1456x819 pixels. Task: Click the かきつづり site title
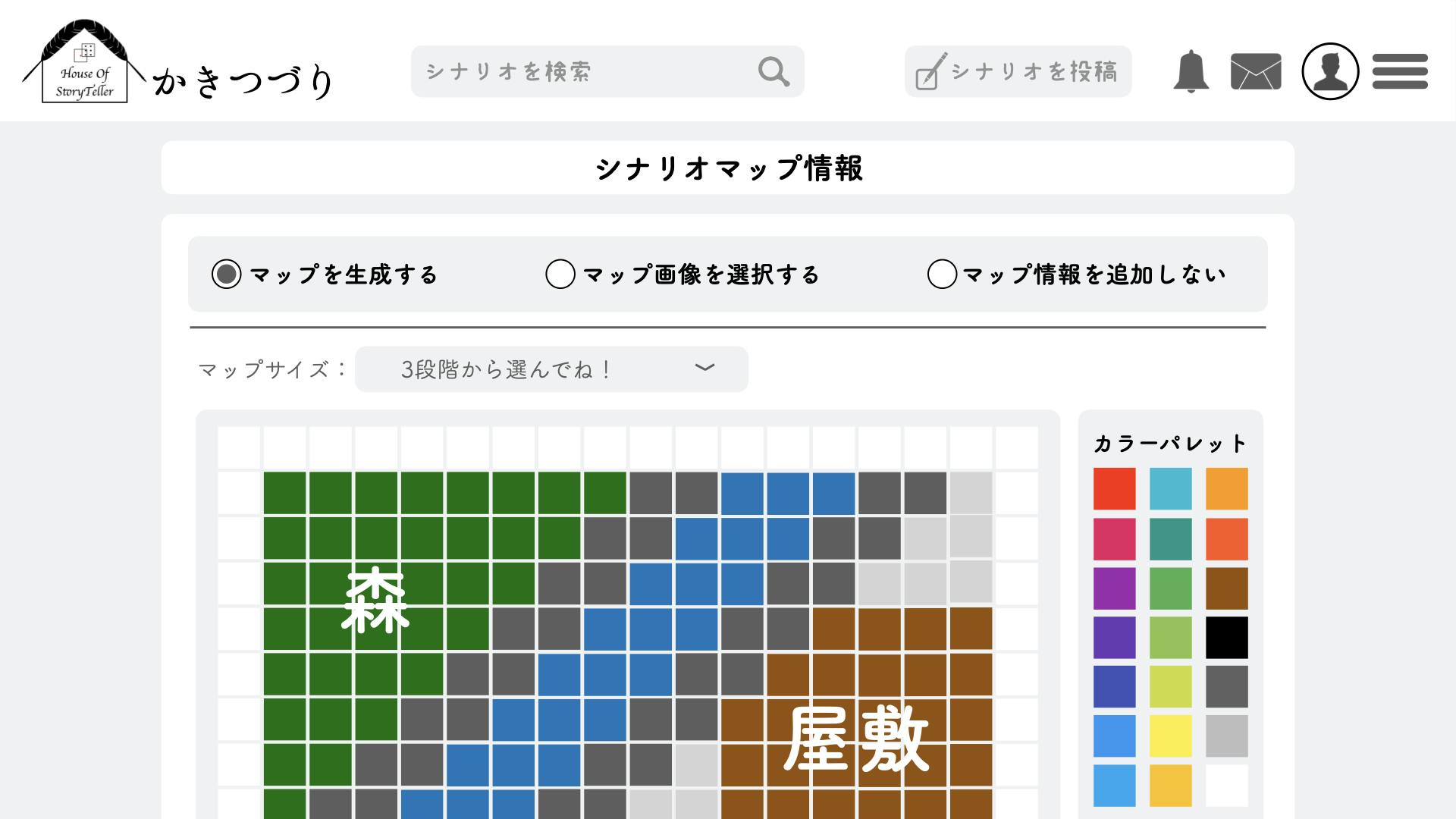(x=244, y=82)
